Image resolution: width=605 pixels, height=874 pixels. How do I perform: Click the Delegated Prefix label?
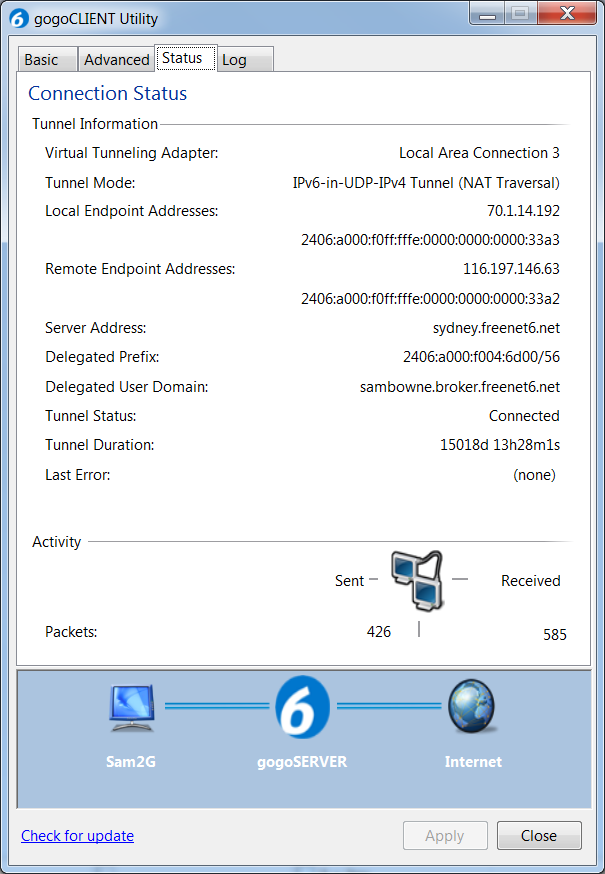[x=102, y=357]
